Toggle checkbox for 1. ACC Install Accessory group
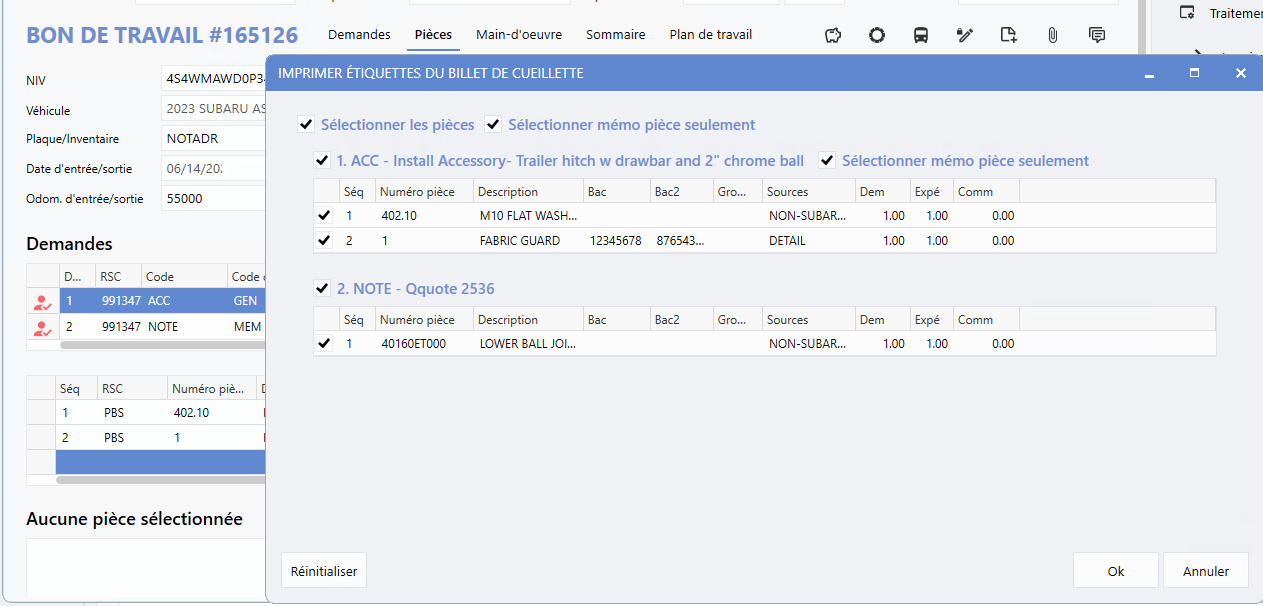Image resolution: width=1263 pixels, height=606 pixels. point(322,160)
